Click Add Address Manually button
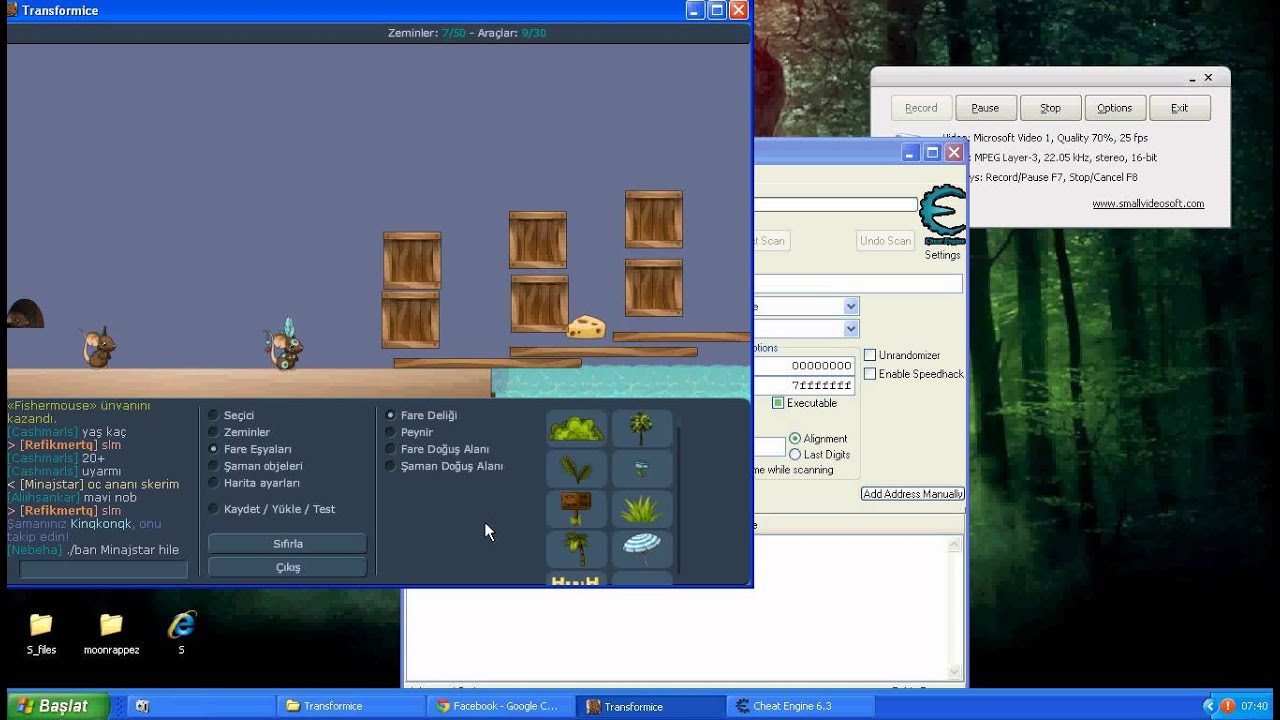This screenshot has height=720, width=1280. point(912,494)
